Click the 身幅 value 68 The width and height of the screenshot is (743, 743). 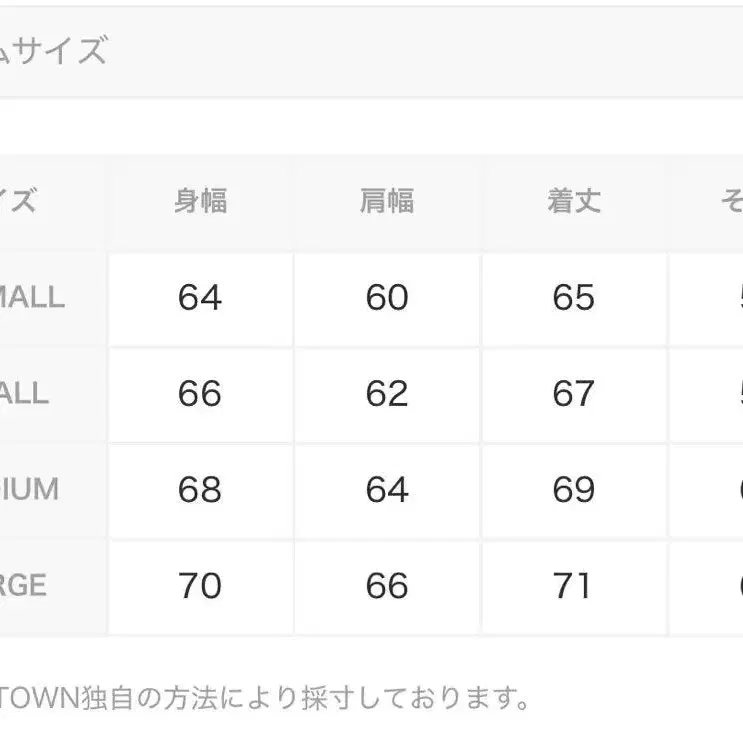200,490
